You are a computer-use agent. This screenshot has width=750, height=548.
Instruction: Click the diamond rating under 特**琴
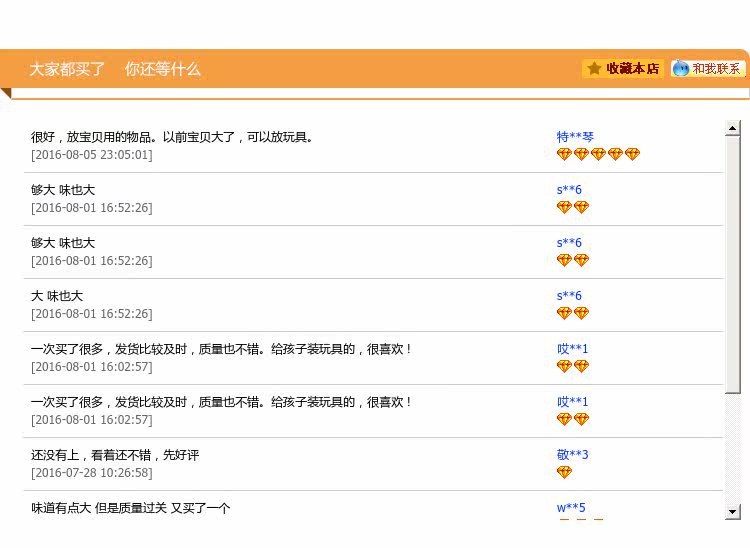pyautogui.click(x=597, y=154)
